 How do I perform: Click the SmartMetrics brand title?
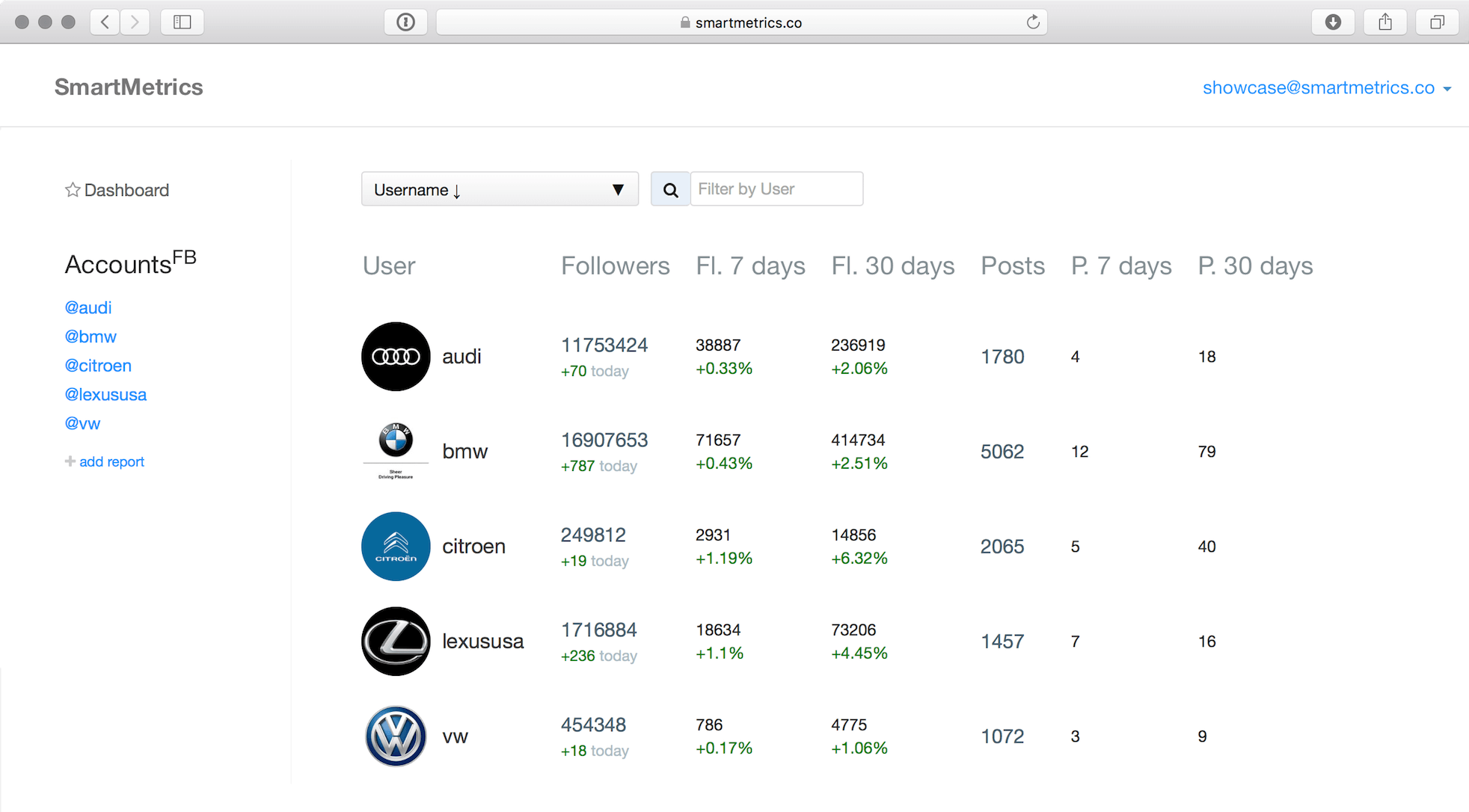tap(129, 87)
